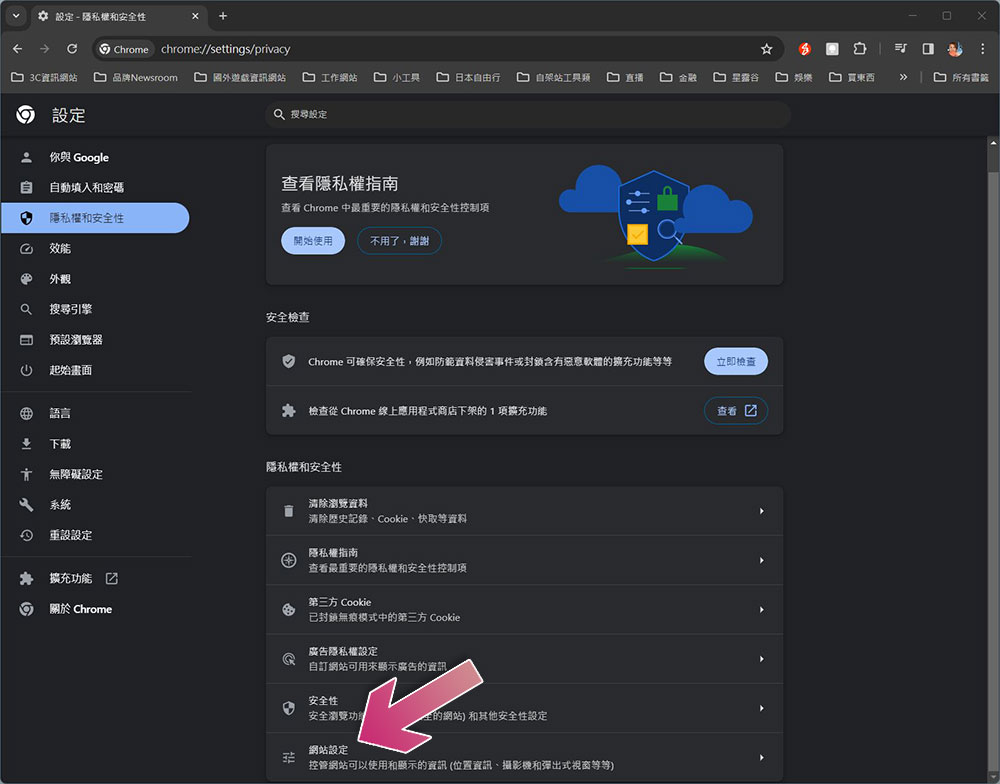
Task: Click the 開始使用 button
Action: click(x=313, y=241)
